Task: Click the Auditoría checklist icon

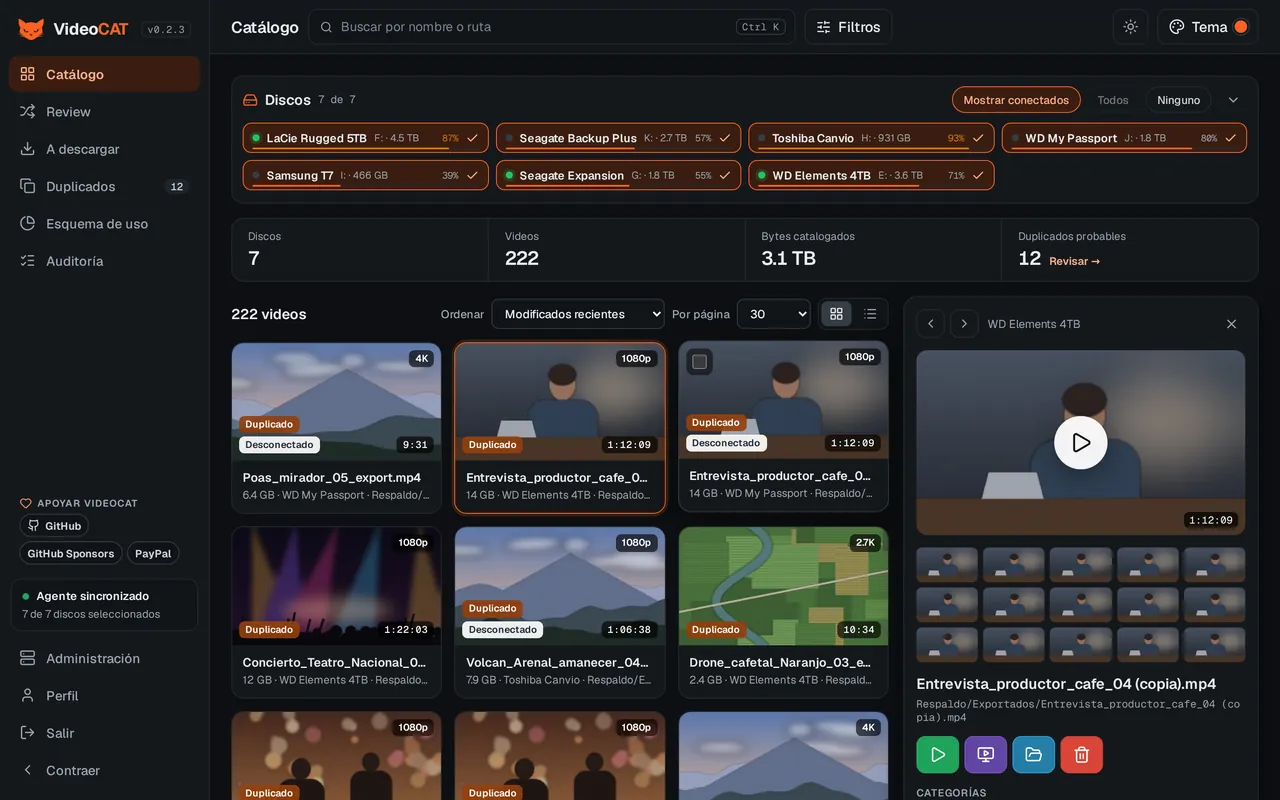Action: [x=28, y=261]
